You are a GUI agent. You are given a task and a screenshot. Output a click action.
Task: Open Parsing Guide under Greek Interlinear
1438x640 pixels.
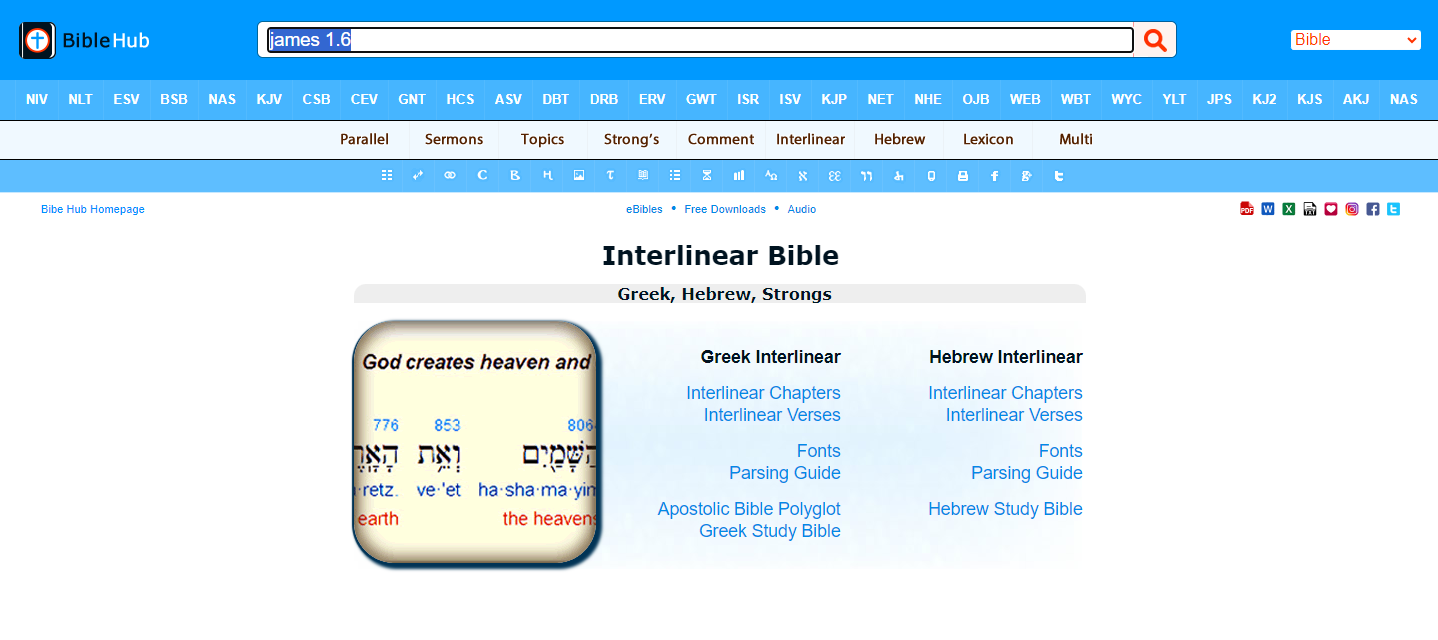point(785,473)
